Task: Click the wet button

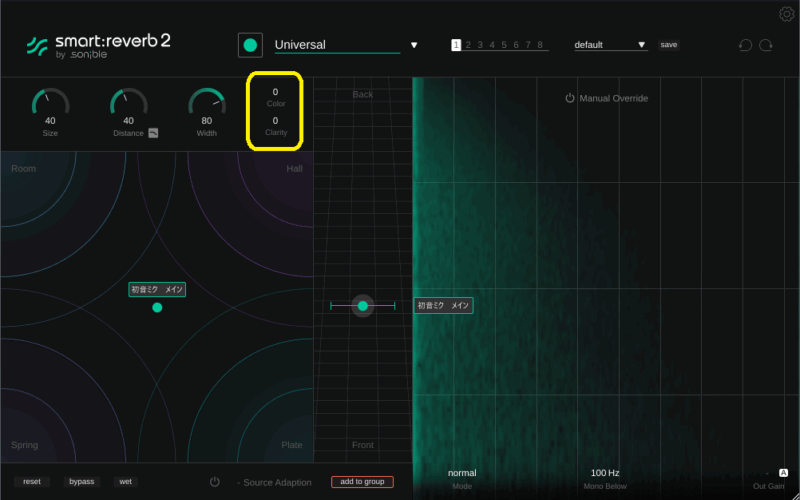Action: coord(126,482)
